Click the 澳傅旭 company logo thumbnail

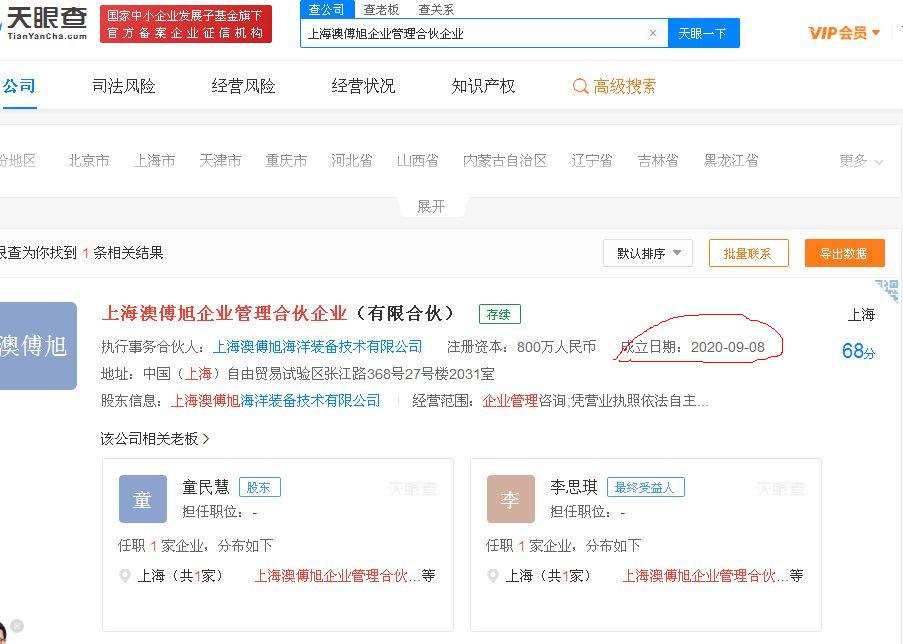(38, 346)
